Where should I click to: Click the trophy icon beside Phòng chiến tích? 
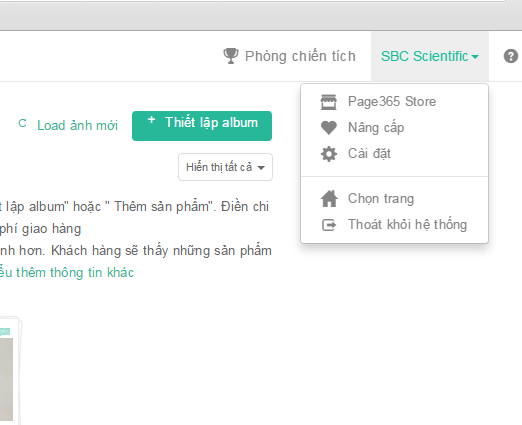pyautogui.click(x=231, y=56)
